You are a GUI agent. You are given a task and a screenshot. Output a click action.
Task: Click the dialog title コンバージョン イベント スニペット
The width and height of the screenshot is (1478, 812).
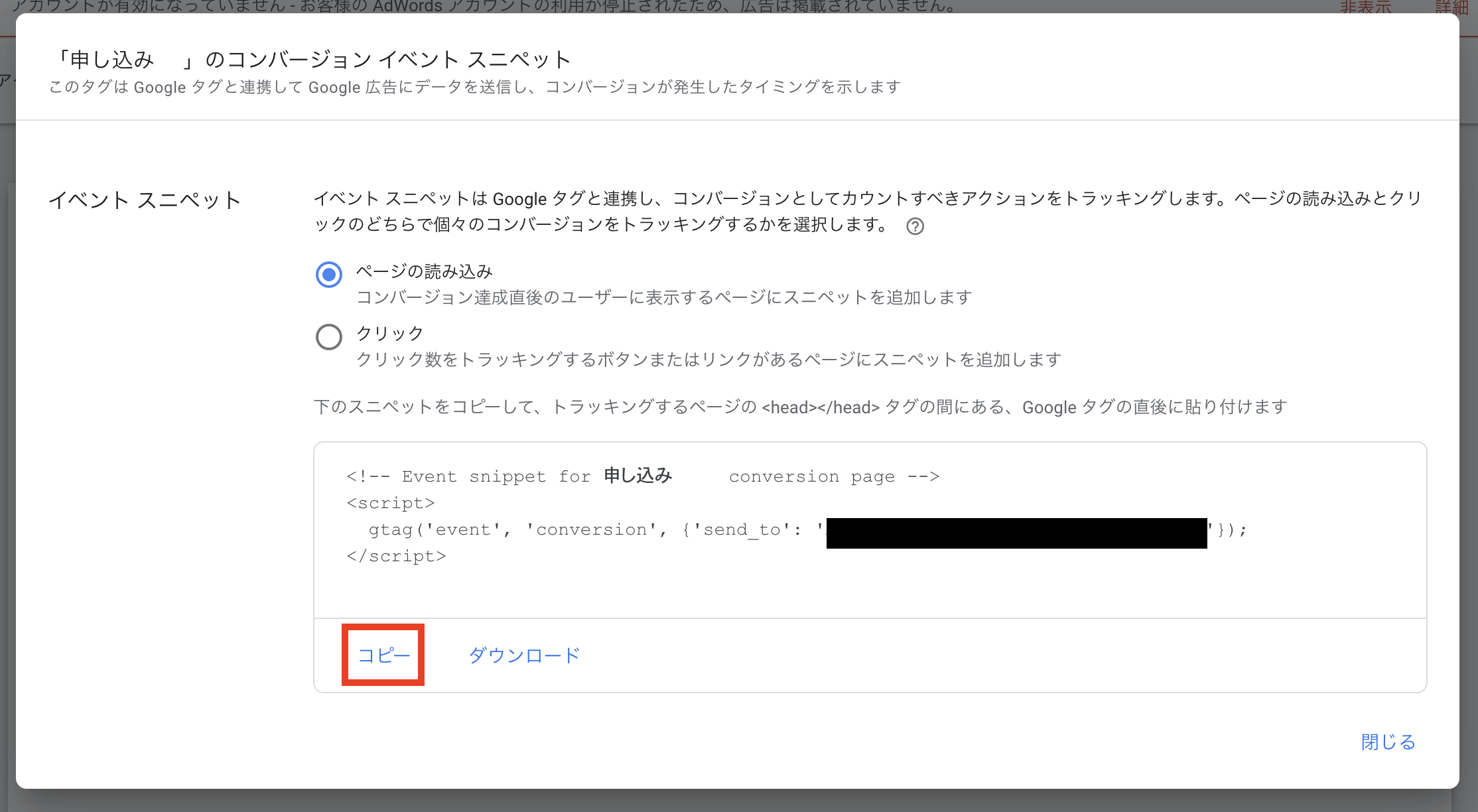click(312, 60)
